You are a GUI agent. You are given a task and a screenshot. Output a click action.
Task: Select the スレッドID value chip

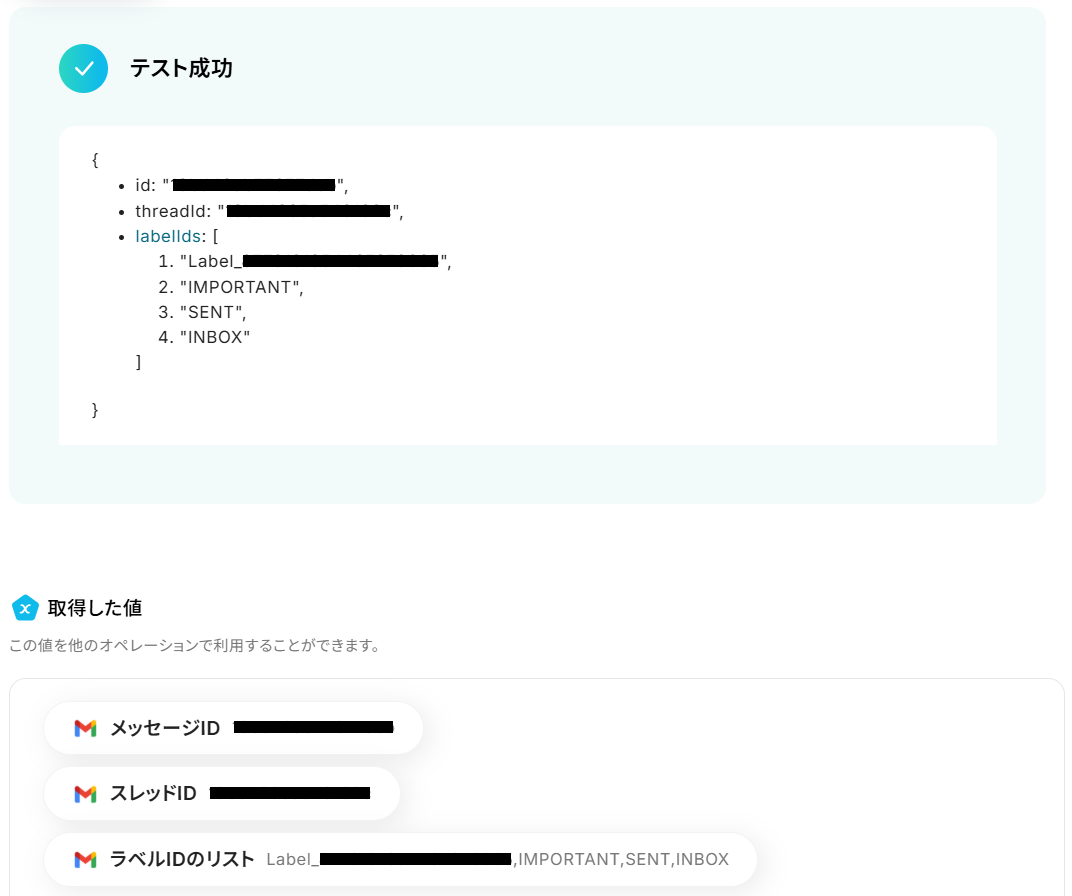(x=222, y=793)
